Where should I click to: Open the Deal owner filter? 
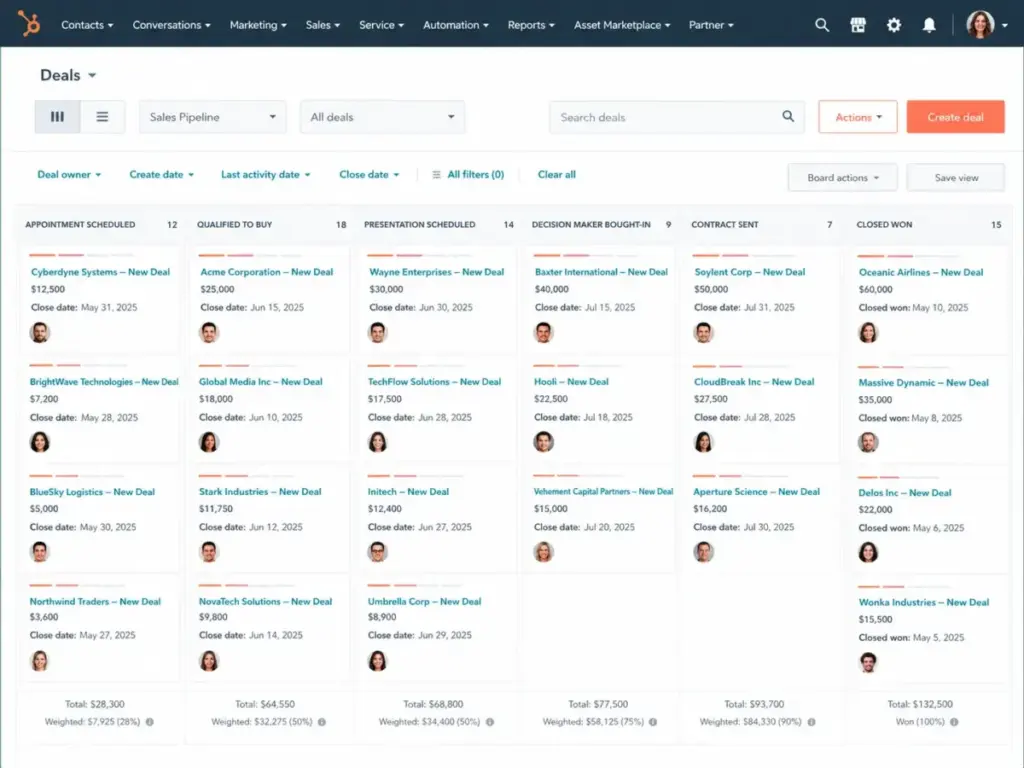click(x=69, y=174)
